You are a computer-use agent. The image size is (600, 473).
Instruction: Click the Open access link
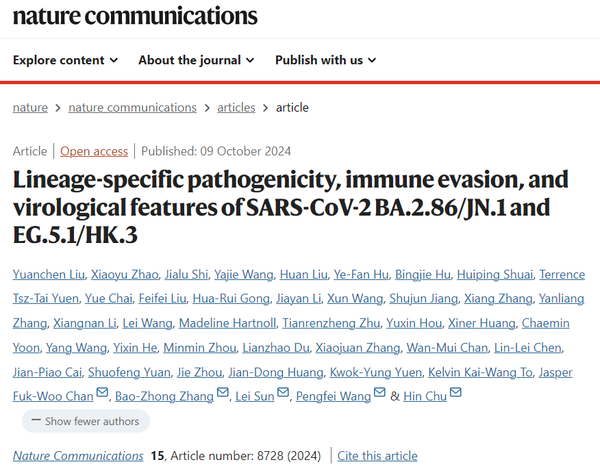pyautogui.click(x=94, y=151)
